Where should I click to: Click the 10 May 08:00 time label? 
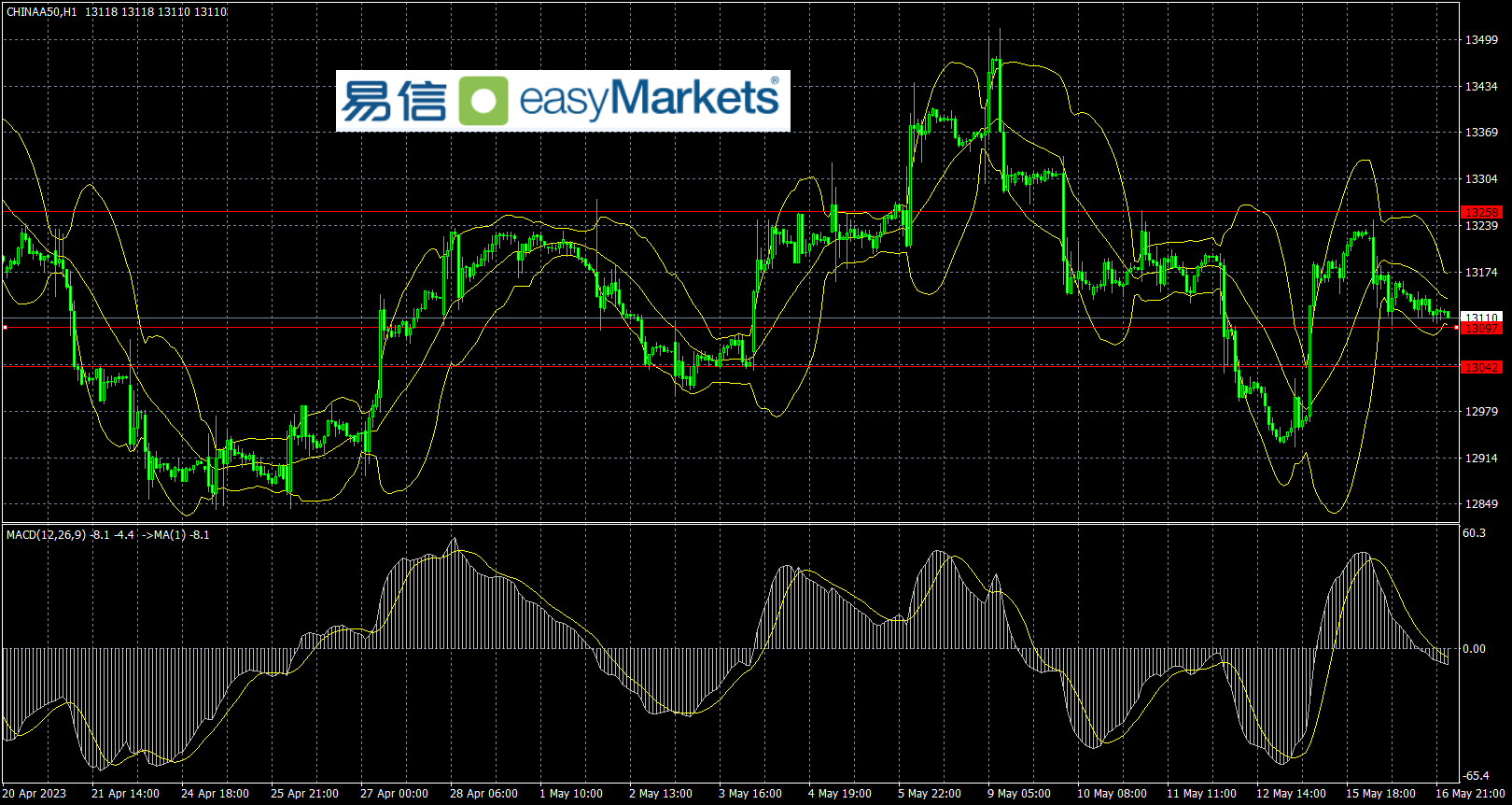pos(1112,794)
